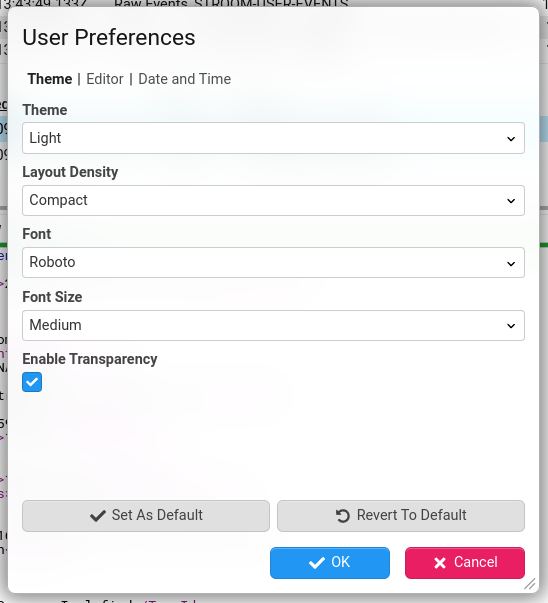
Task: Click the checkmark icon in the OK button
Action: tap(316, 563)
